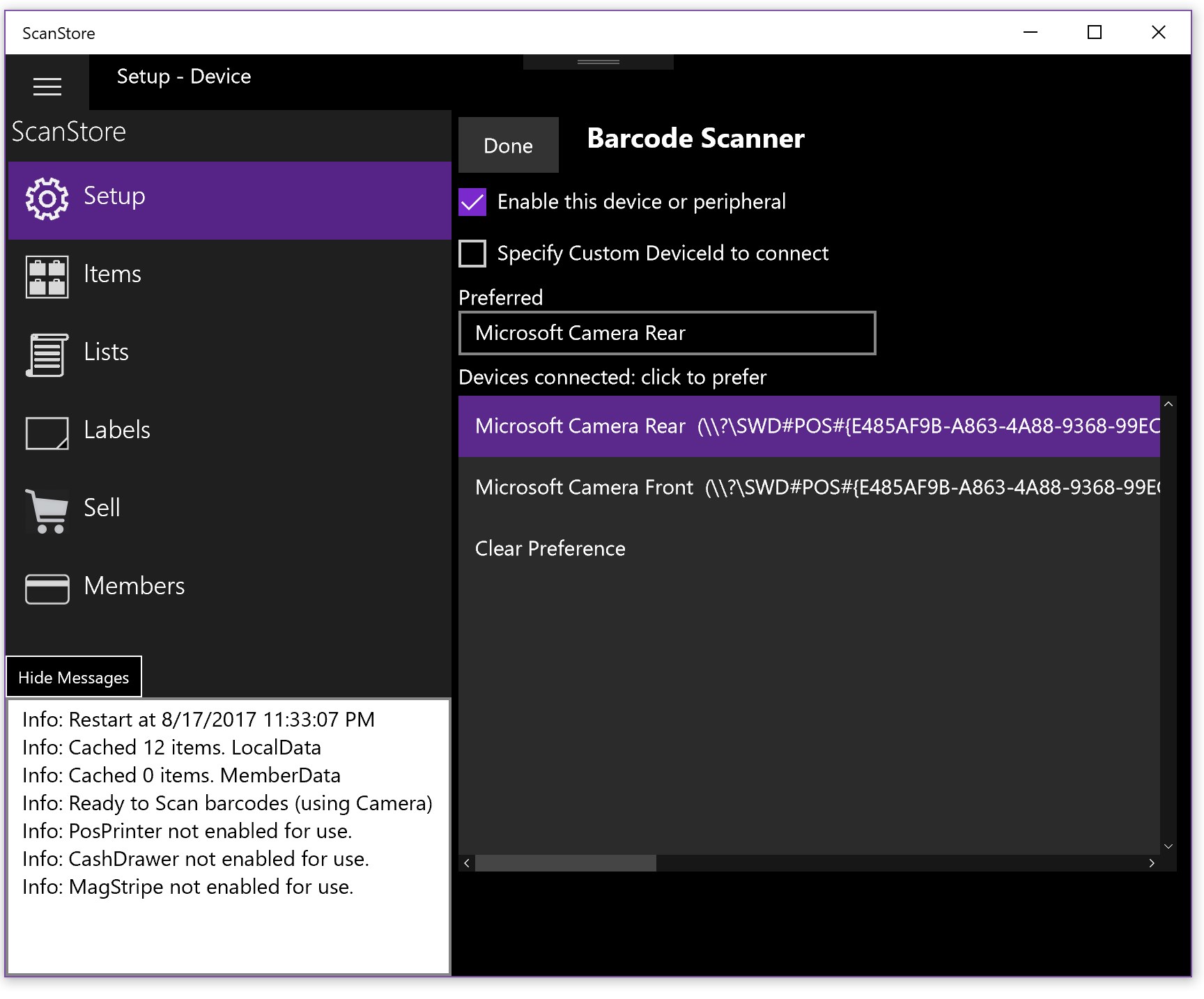
Task: Click the Items grid icon
Action: tap(47, 277)
